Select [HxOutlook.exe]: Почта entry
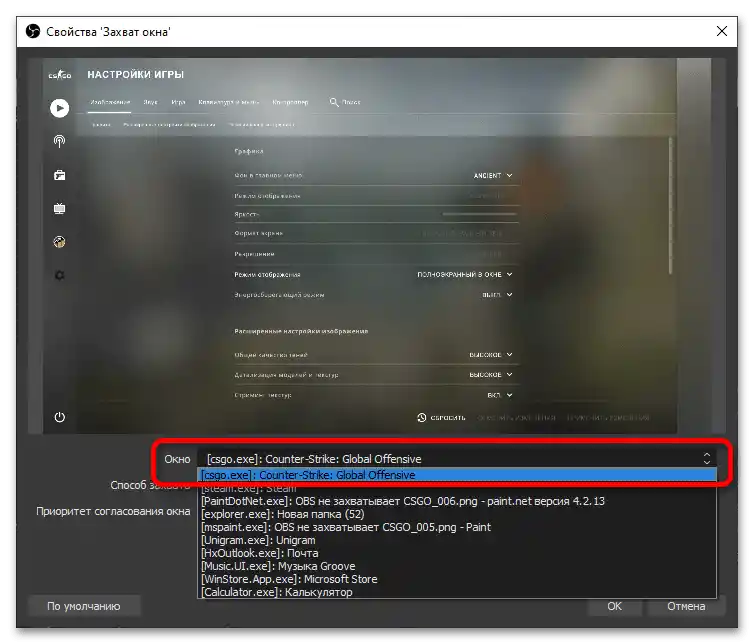The width and height of the screenshot is (754, 644). pos(457,553)
